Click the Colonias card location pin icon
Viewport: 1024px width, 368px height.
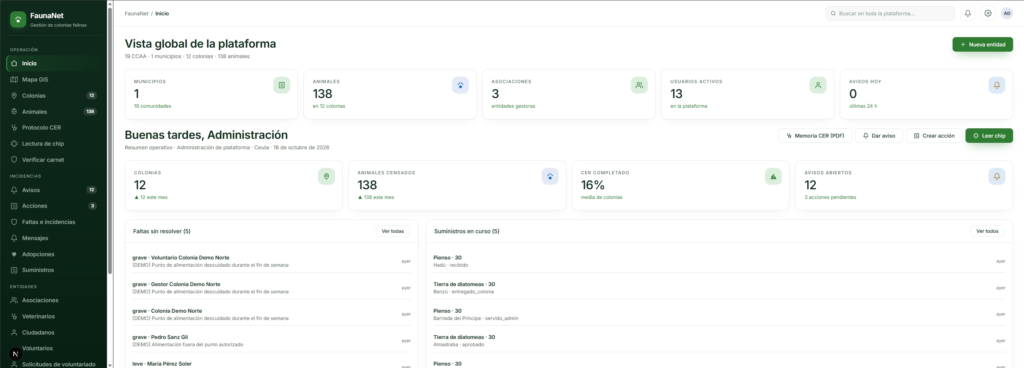[327, 176]
